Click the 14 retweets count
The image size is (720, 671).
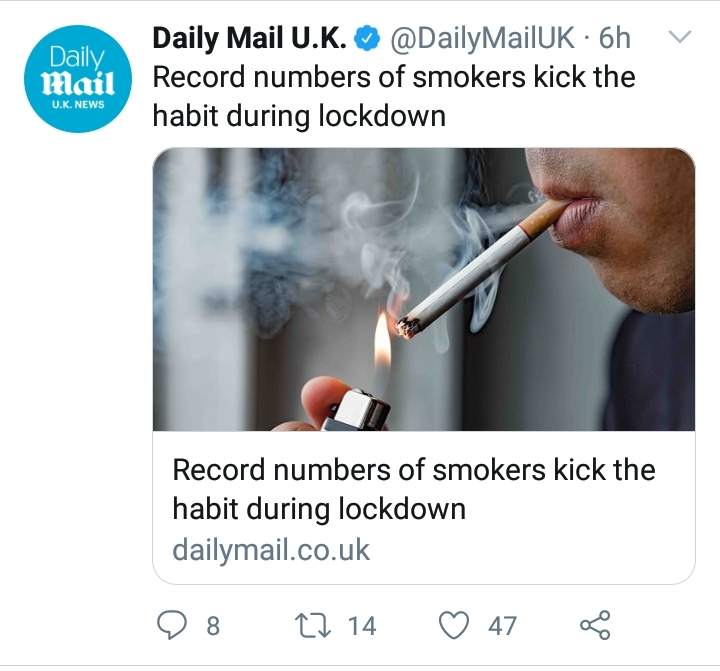[x=362, y=626]
